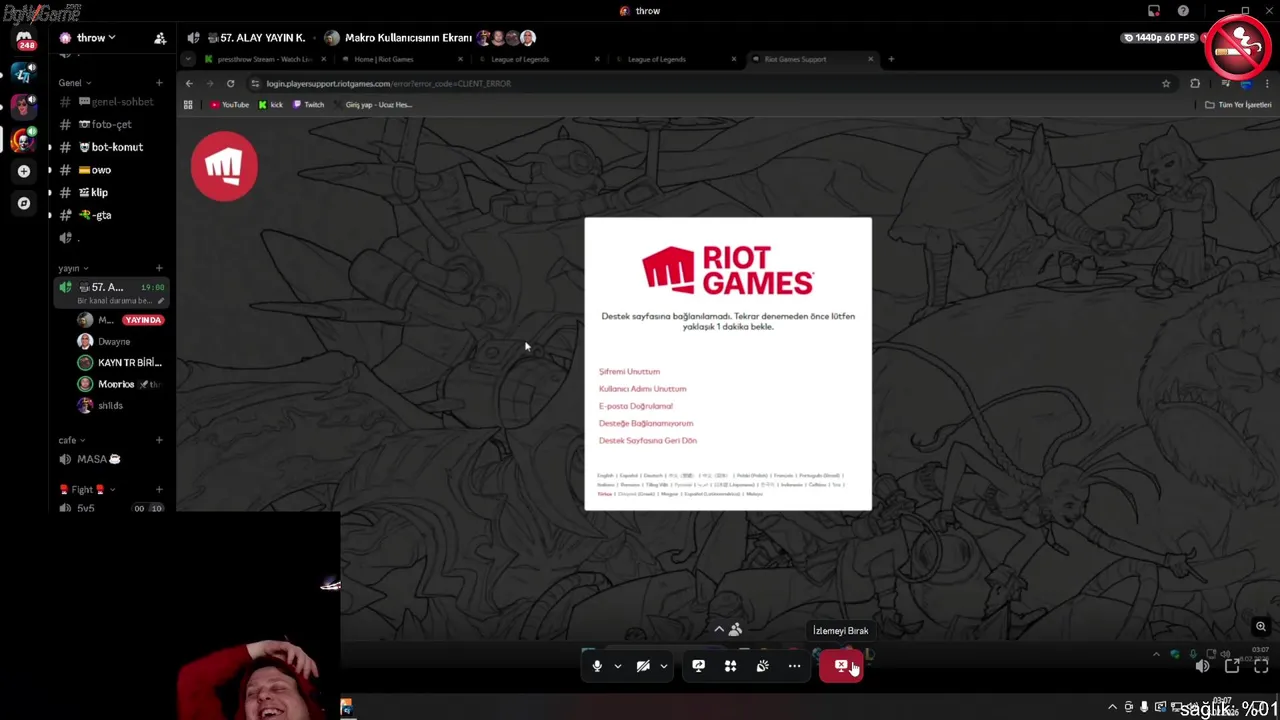Click the magnifier zoom icon on the stream
The height and width of the screenshot is (720, 1280).
click(x=1261, y=627)
